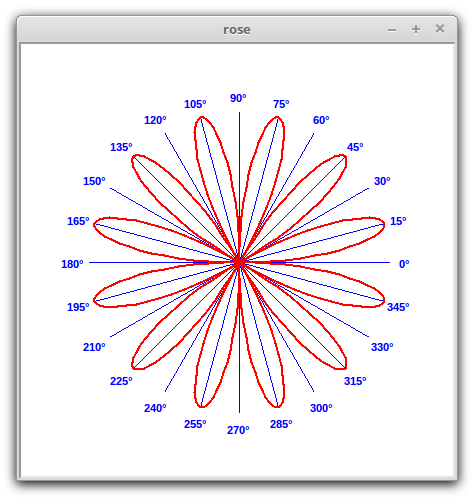This screenshot has width=472, height=497.
Task: Click the 0° angle label
Action: click(404, 264)
